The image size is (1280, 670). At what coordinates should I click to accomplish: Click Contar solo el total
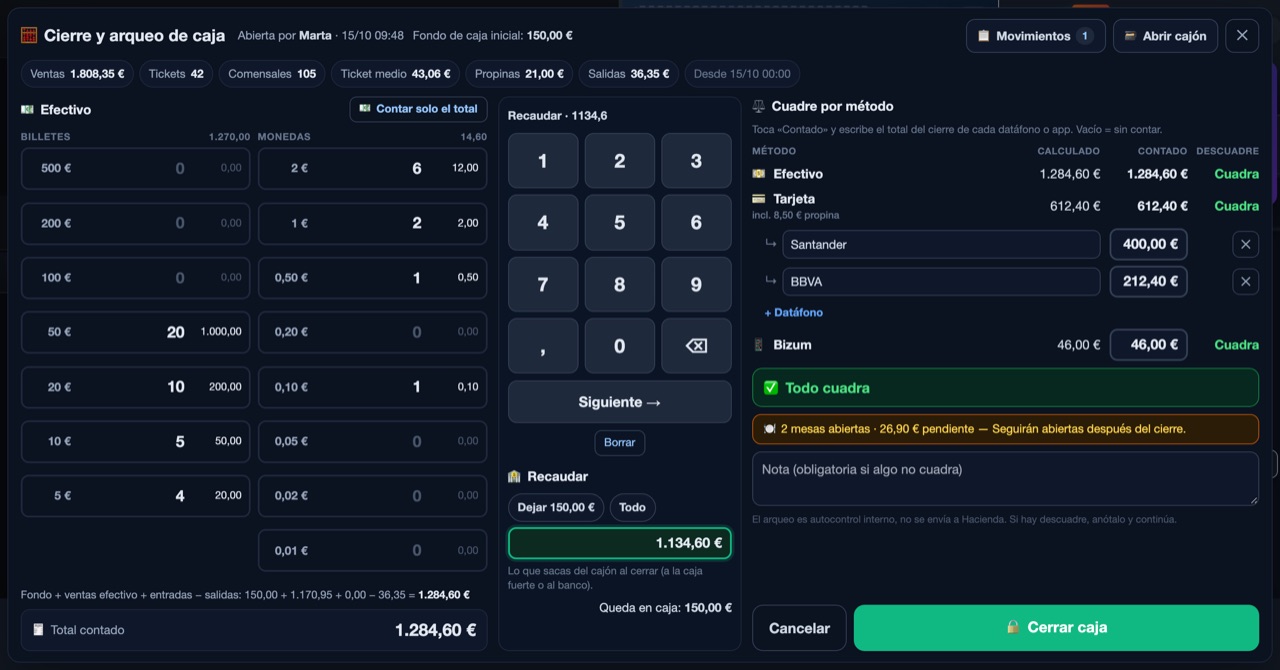[x=418, y=109]
